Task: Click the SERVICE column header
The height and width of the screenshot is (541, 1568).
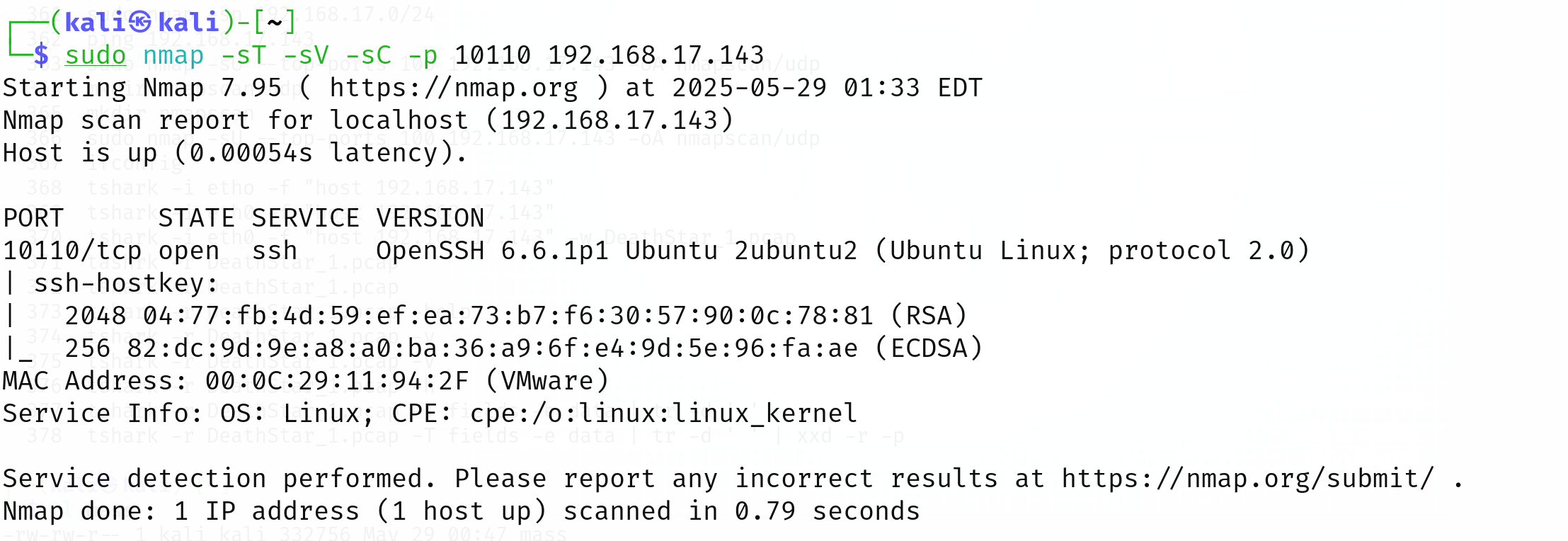Action: tap(305, 218)
